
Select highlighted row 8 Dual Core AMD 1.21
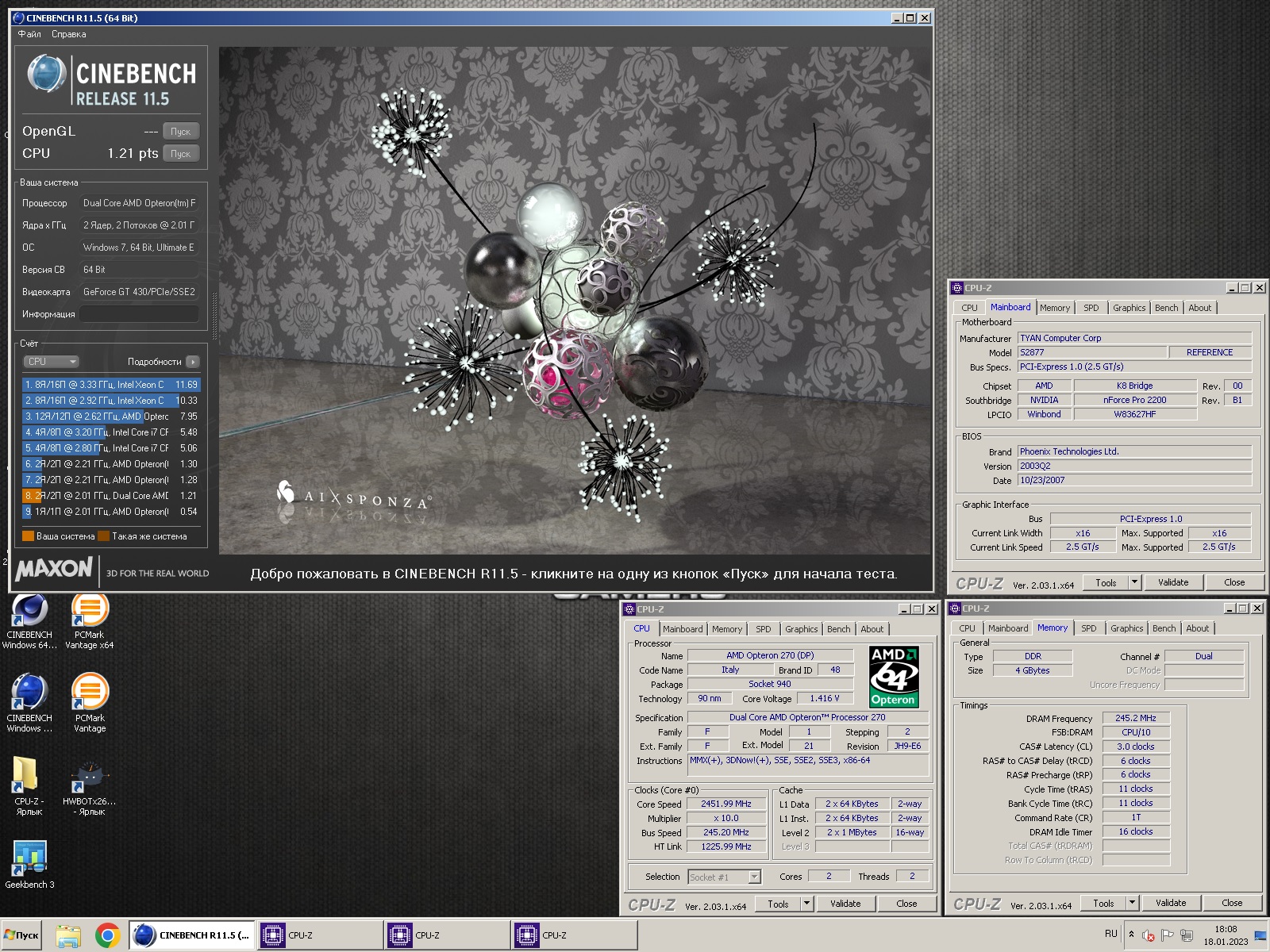111,496
